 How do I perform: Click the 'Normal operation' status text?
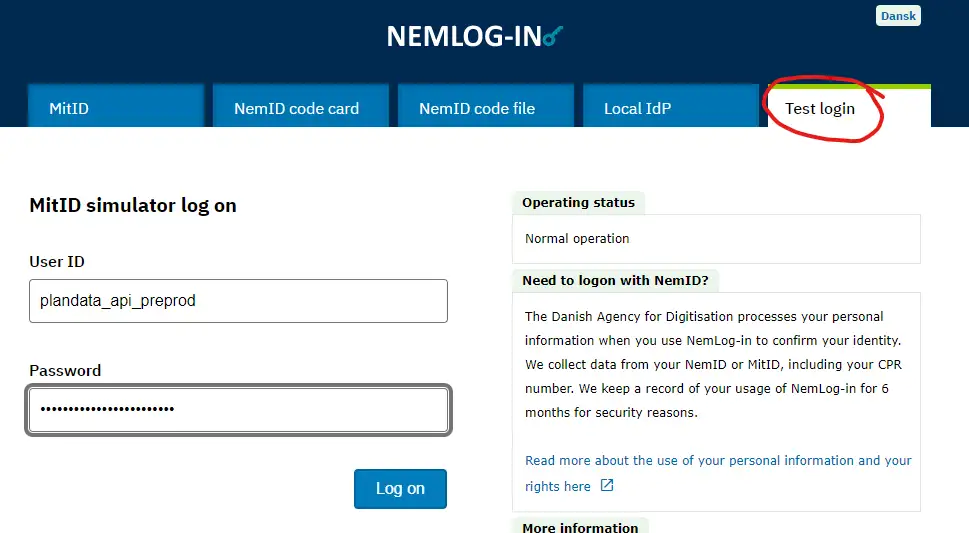(577, 239)
